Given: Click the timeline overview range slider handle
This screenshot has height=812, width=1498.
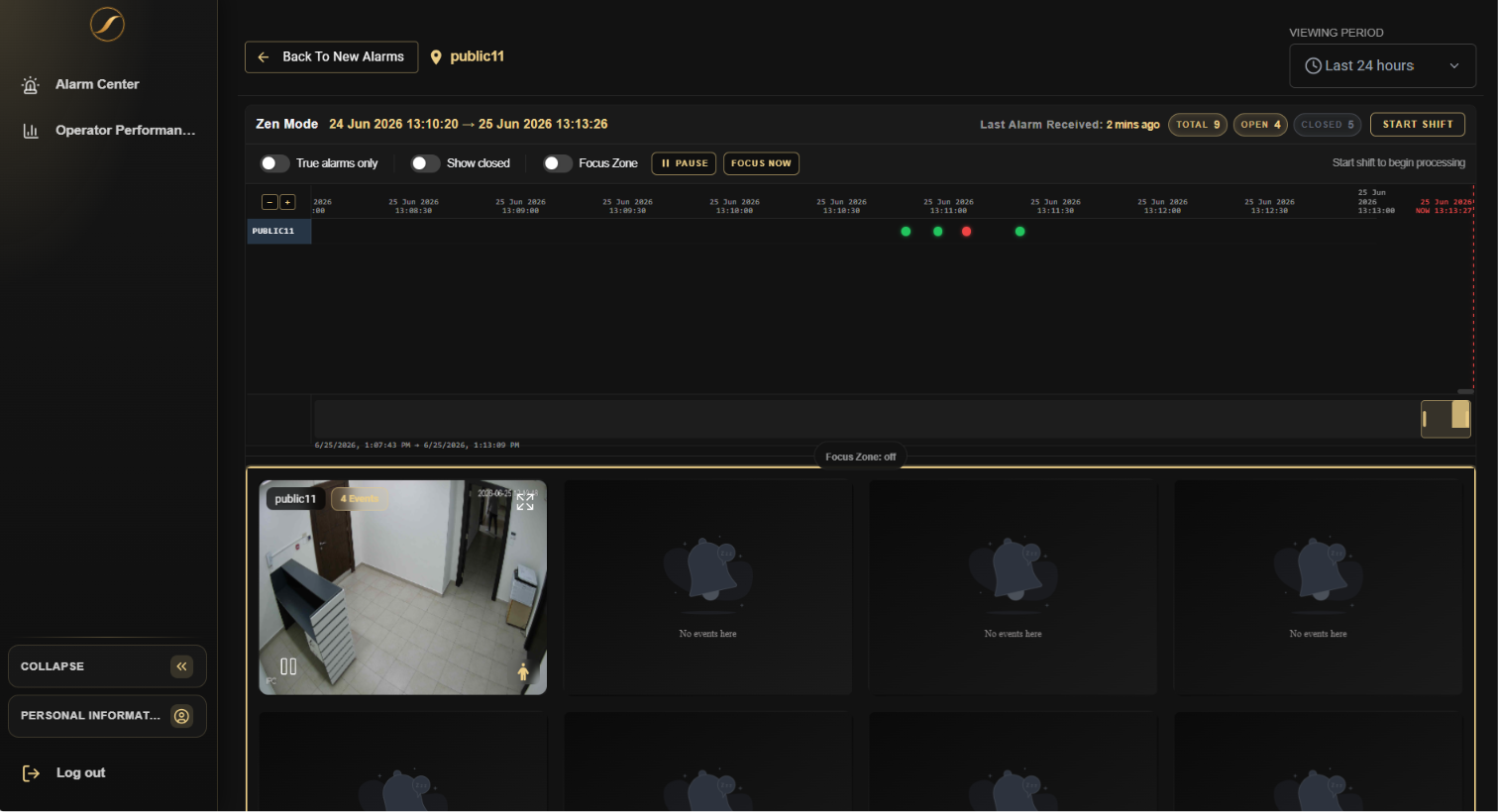Looking at the screenshot, I should pyautogui.click(x=1445, y=419).
